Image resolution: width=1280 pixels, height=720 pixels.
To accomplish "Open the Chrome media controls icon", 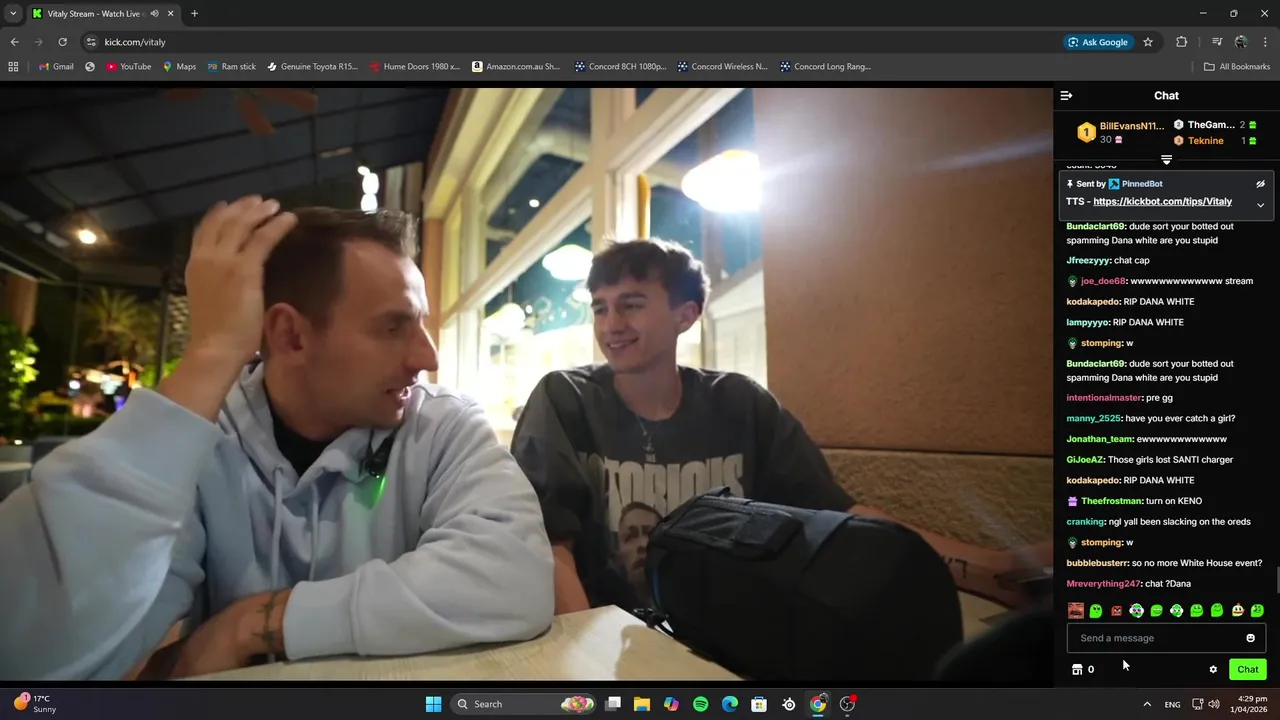I will click(x=1217, y=42).
